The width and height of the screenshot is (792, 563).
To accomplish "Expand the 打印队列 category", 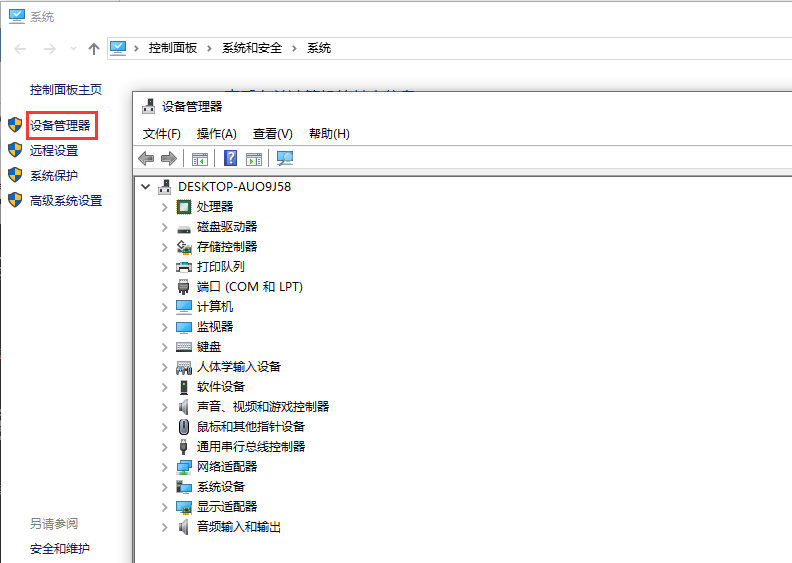I will (164, 267).
